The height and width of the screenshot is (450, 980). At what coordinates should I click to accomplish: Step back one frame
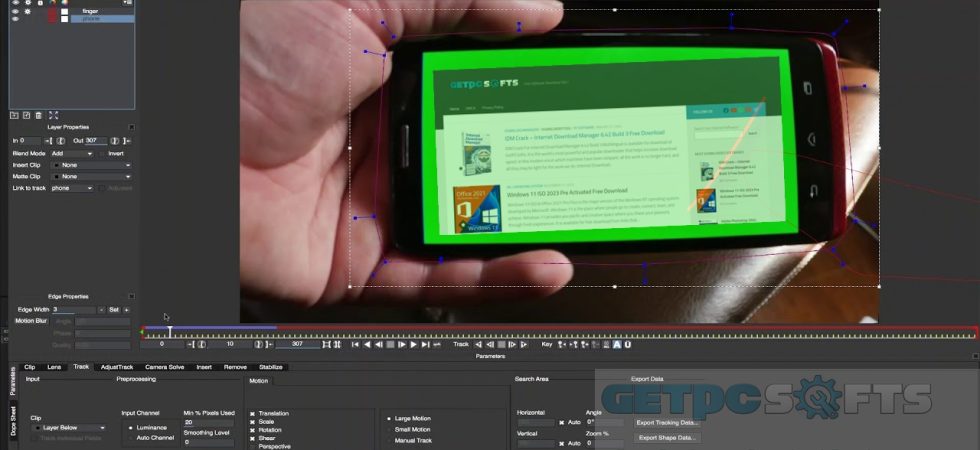tap(379, 344)
